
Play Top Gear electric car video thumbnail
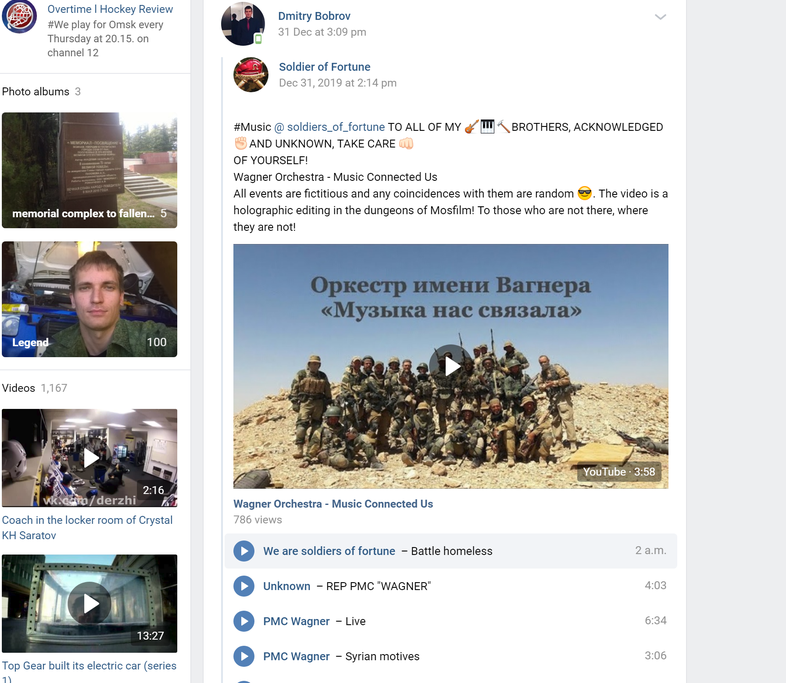click(89, 603)
